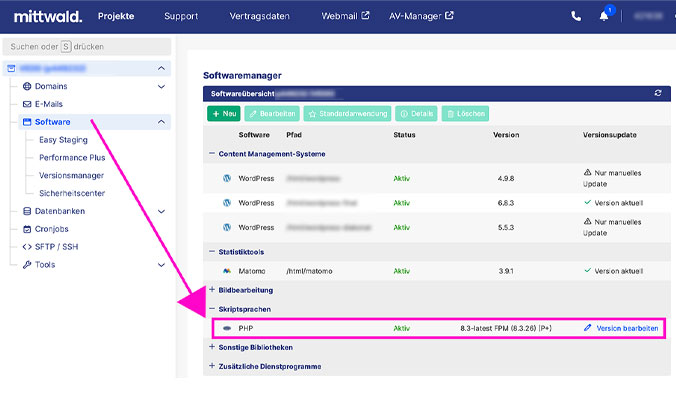Click the Details button
The image size is (676, 408).
pos(416,113)
